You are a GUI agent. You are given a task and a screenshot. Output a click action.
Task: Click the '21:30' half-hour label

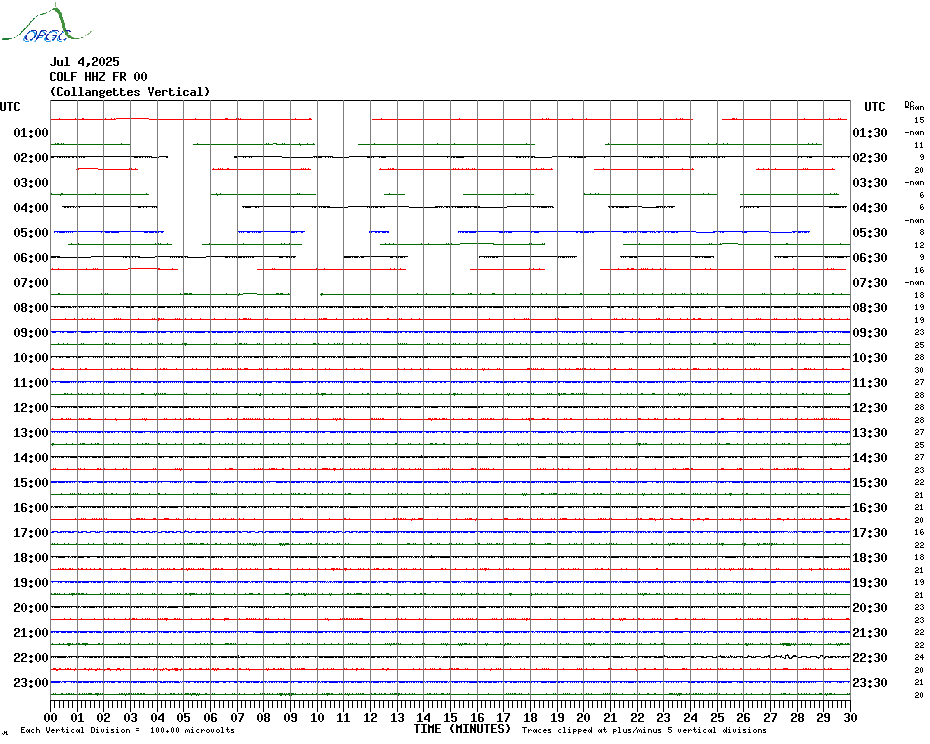point(870,632)
